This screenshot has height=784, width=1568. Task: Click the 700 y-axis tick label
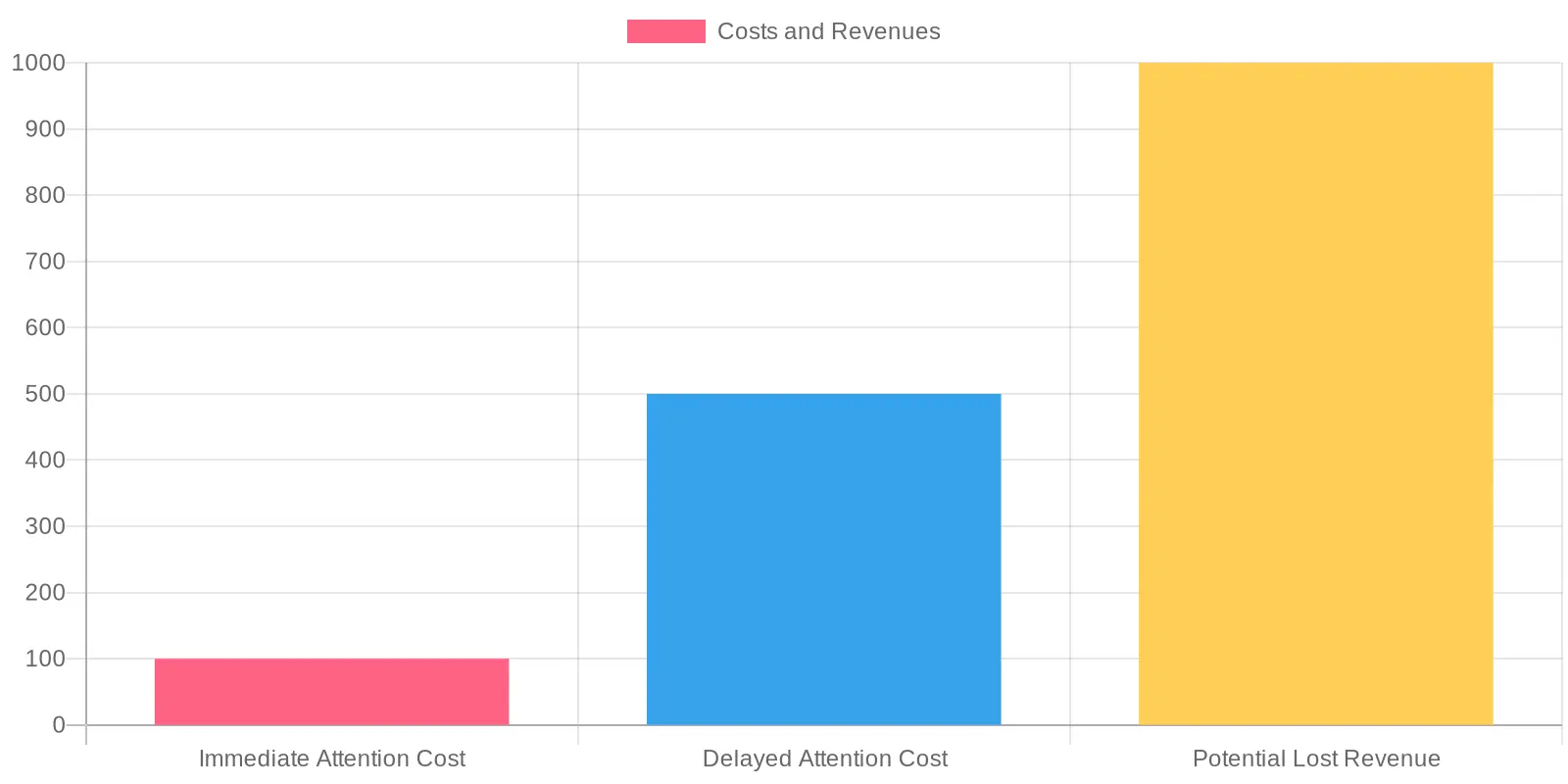(x=45, y=262)
